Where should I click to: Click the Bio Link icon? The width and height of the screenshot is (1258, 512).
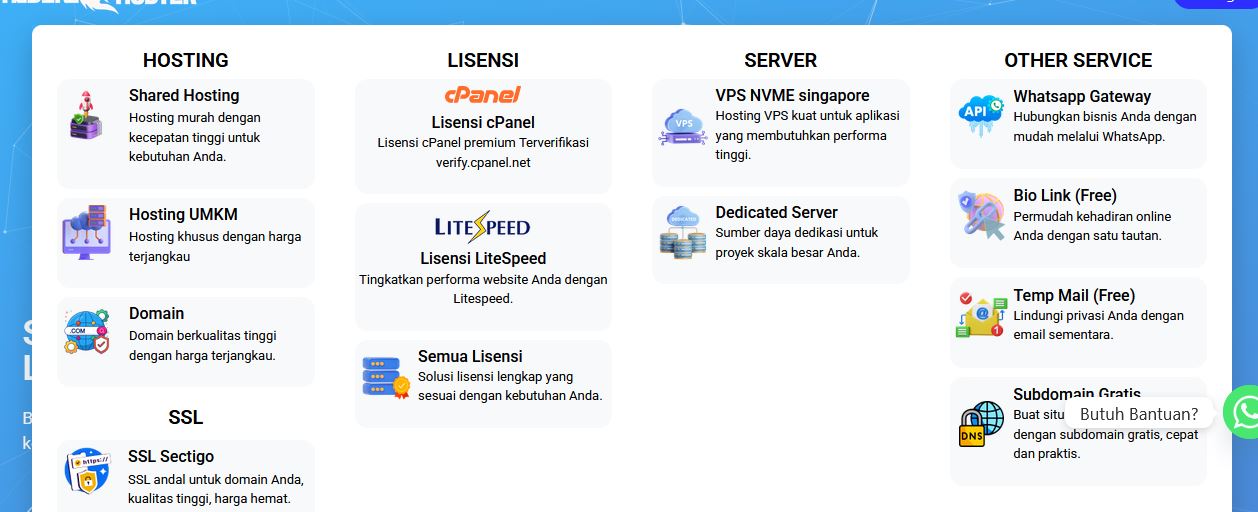point(981,215)
